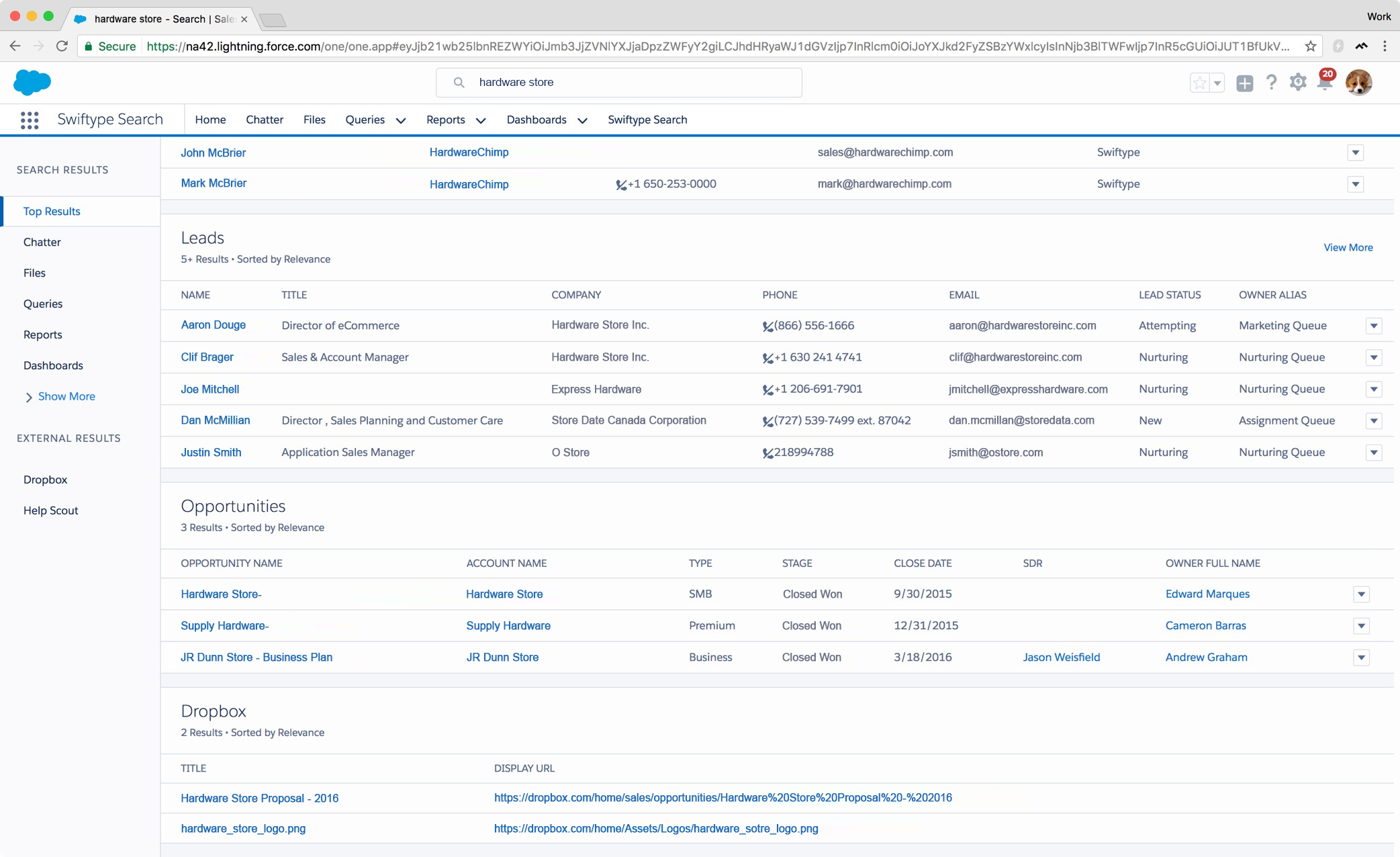This screenshot has width=1400, height=857.
Task: Bookmark page with browser star icon
Action: [1310, 46]
